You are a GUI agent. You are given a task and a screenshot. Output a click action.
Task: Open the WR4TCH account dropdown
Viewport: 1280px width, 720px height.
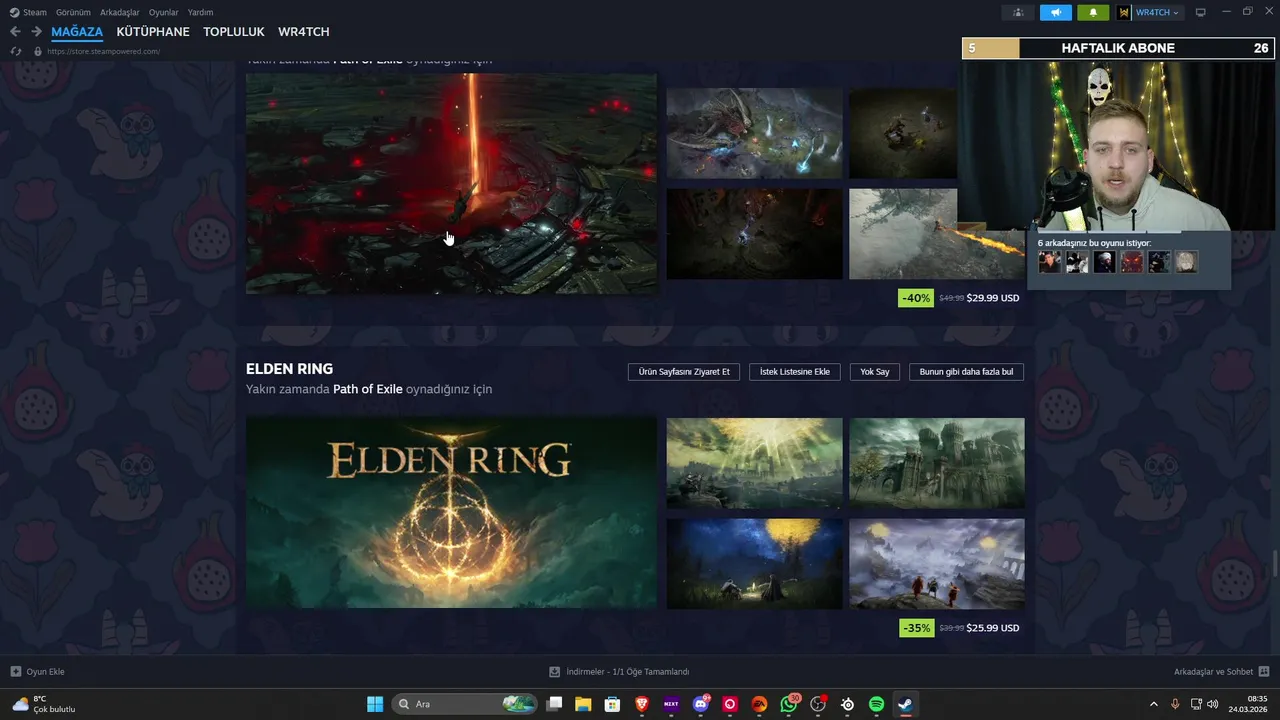pos(1157,12)
